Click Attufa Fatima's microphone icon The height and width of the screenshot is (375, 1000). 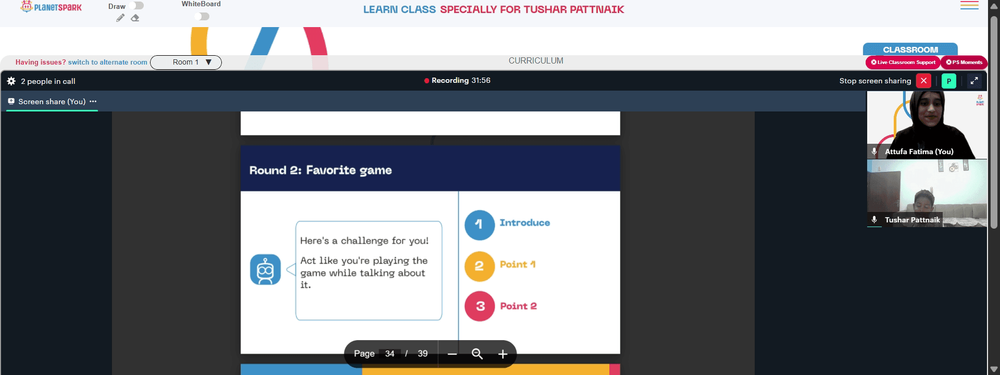(874, 152)
